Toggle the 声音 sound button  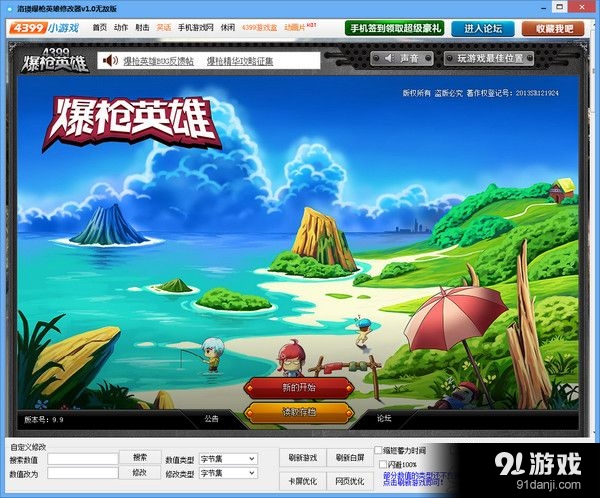tap(402, 59)
